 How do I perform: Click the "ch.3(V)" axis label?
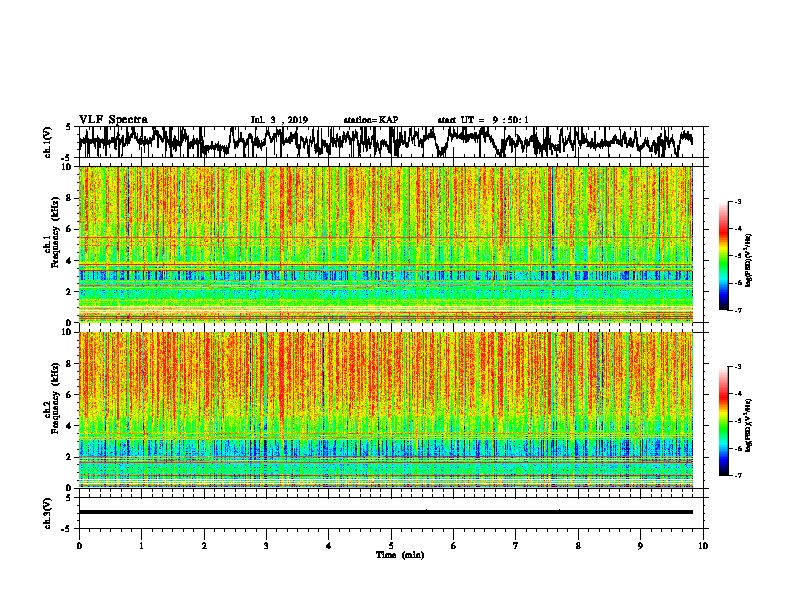(48, 513)
